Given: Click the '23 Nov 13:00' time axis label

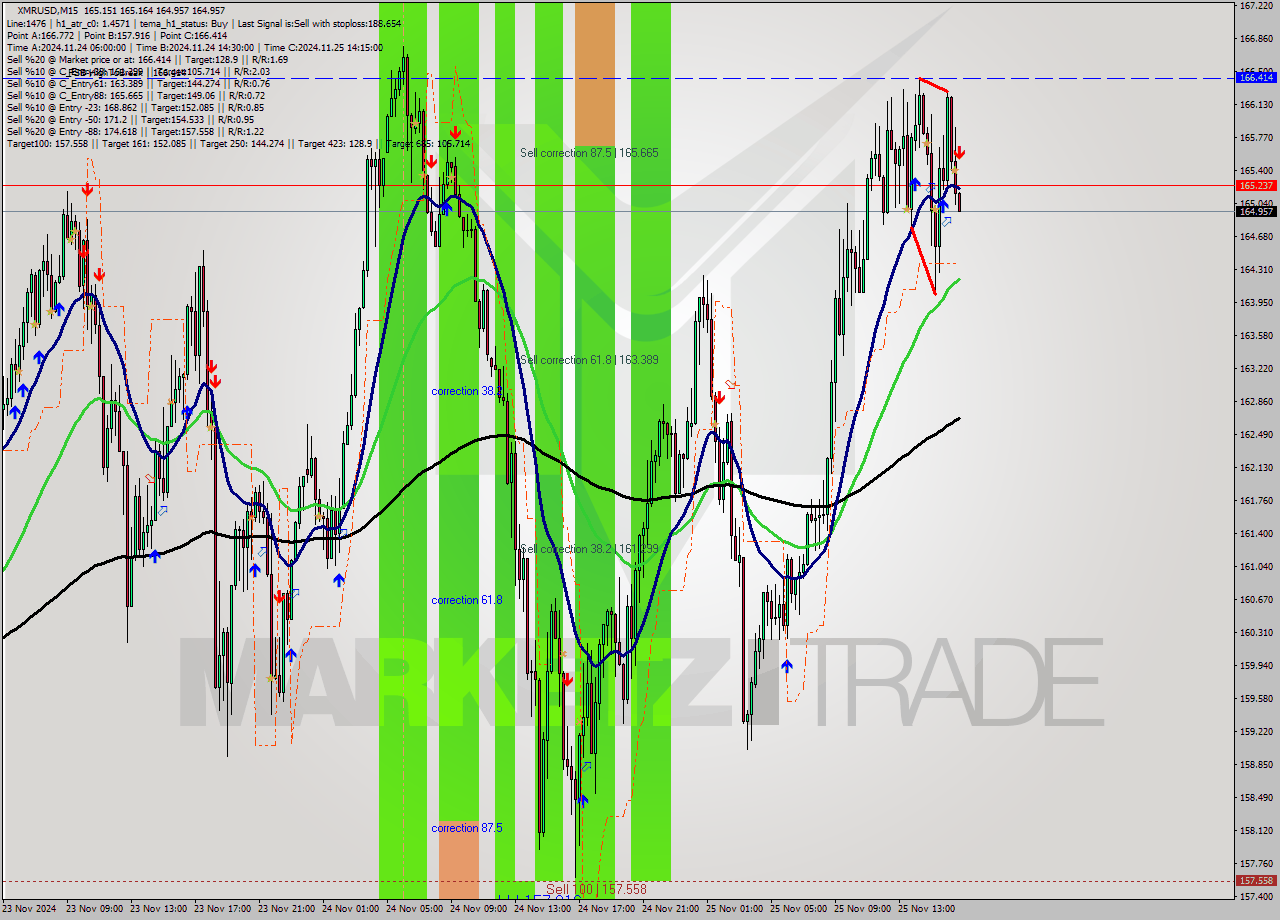Looking at the screenshot, I should click(x=161, y=909).
